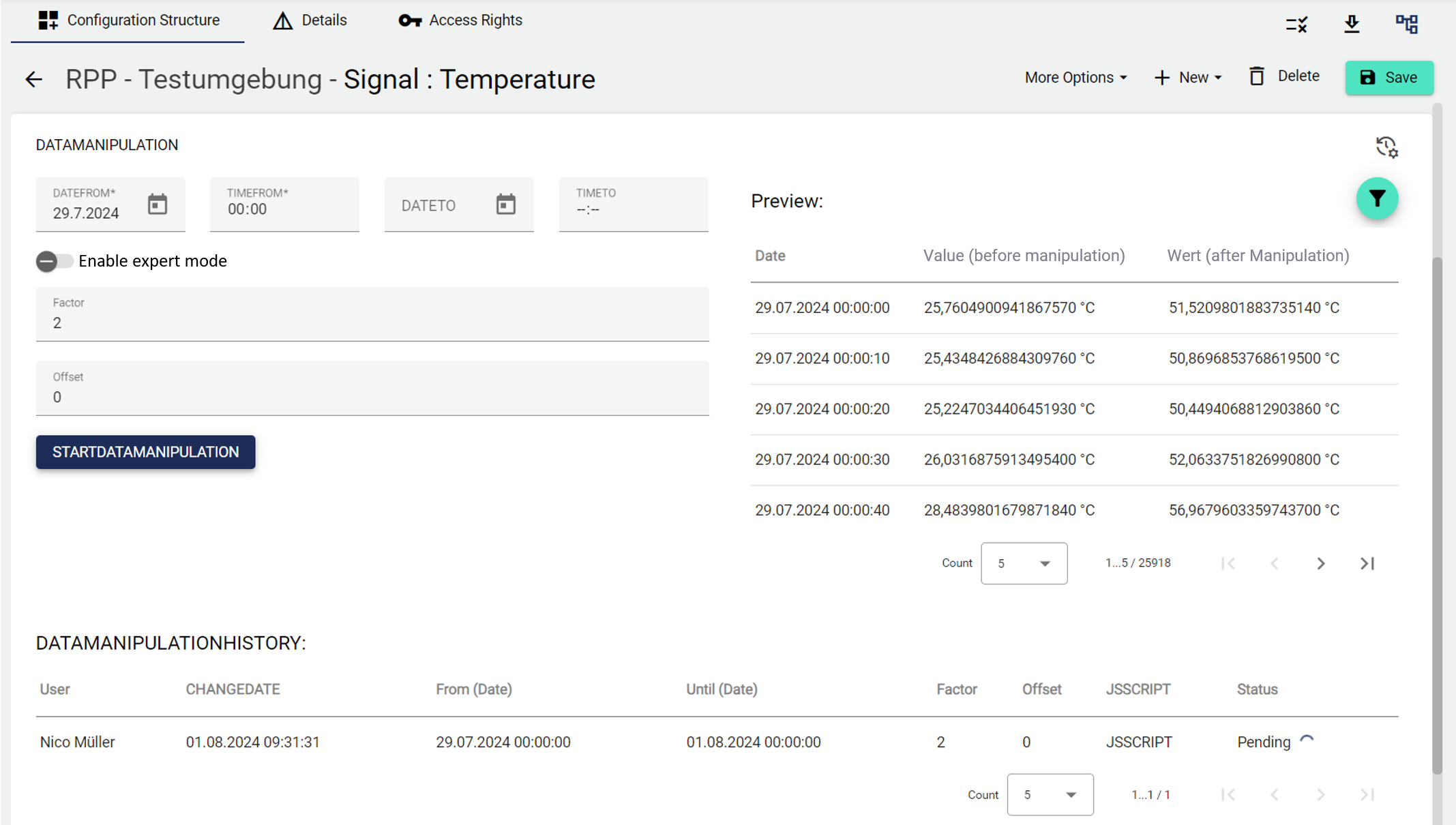Open the structure tree icon top-right
Screen dimensions: 1456x825
click(x=1406, y=24)
